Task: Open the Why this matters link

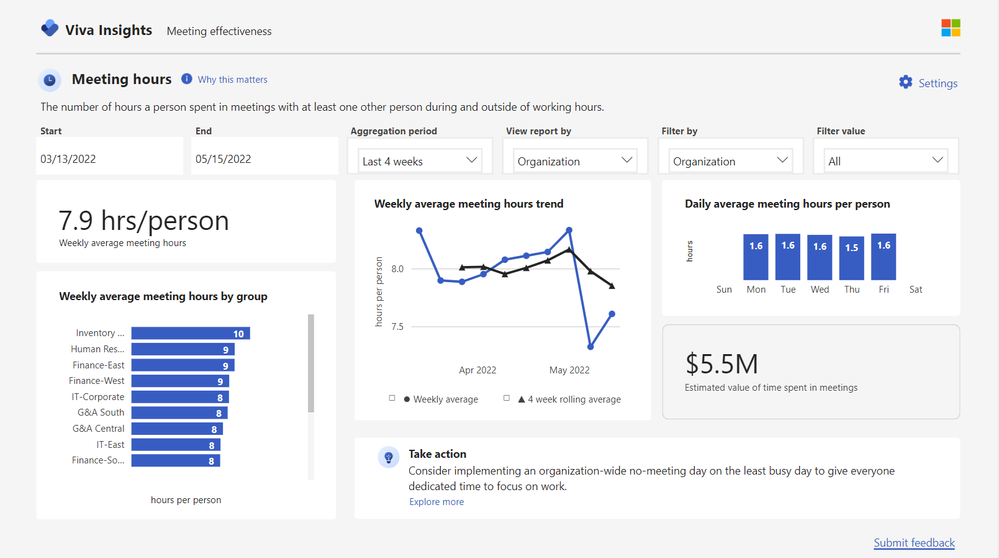Action: coord(232,80)
